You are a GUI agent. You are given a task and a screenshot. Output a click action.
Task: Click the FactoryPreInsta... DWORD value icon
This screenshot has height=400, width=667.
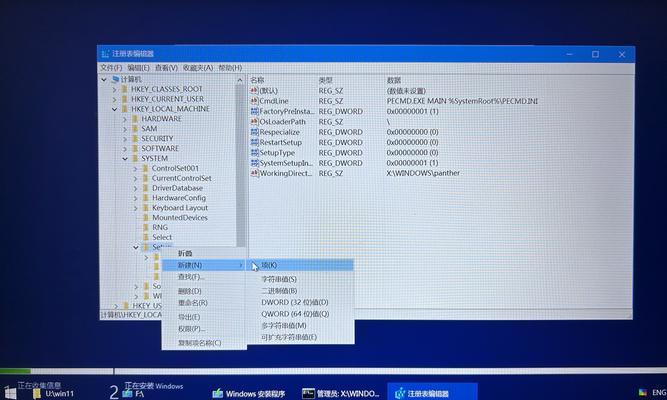click(x=254, y=111)
